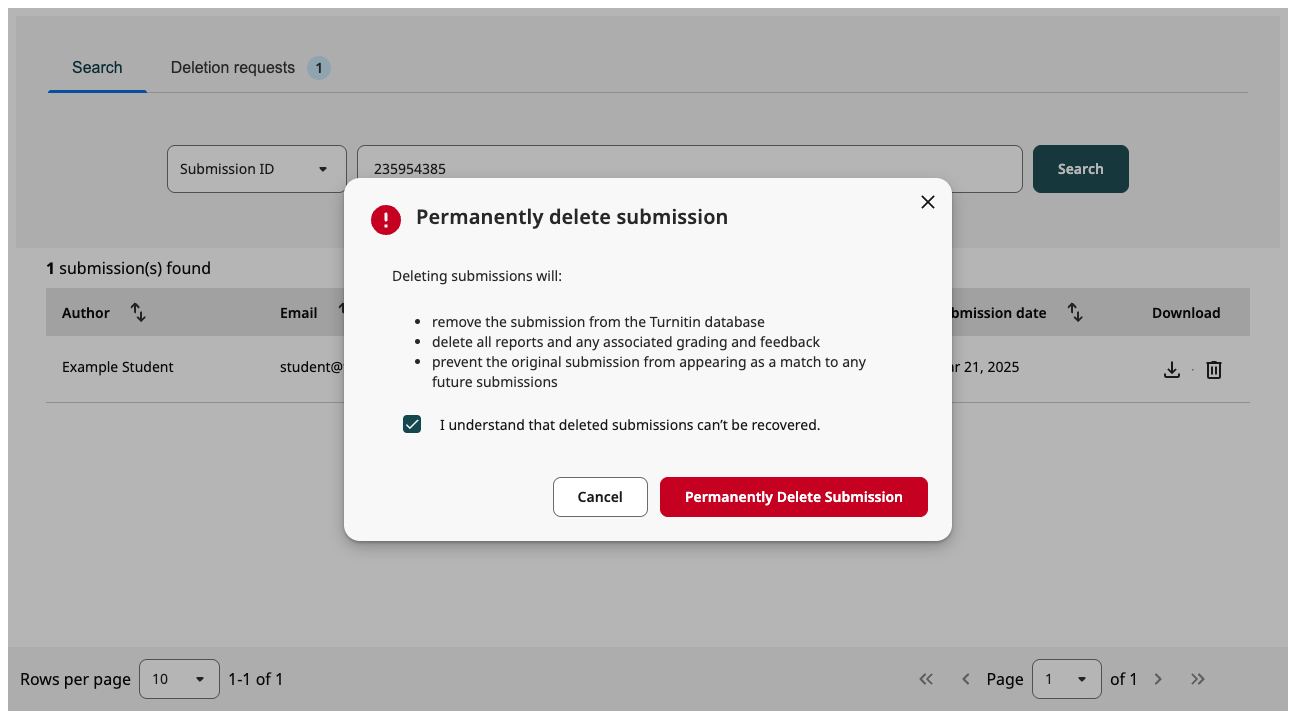This screenshot has width=1293, height=717.
Task: Open the Submission ID search type dropdown
Action: [x=257, y=169]
